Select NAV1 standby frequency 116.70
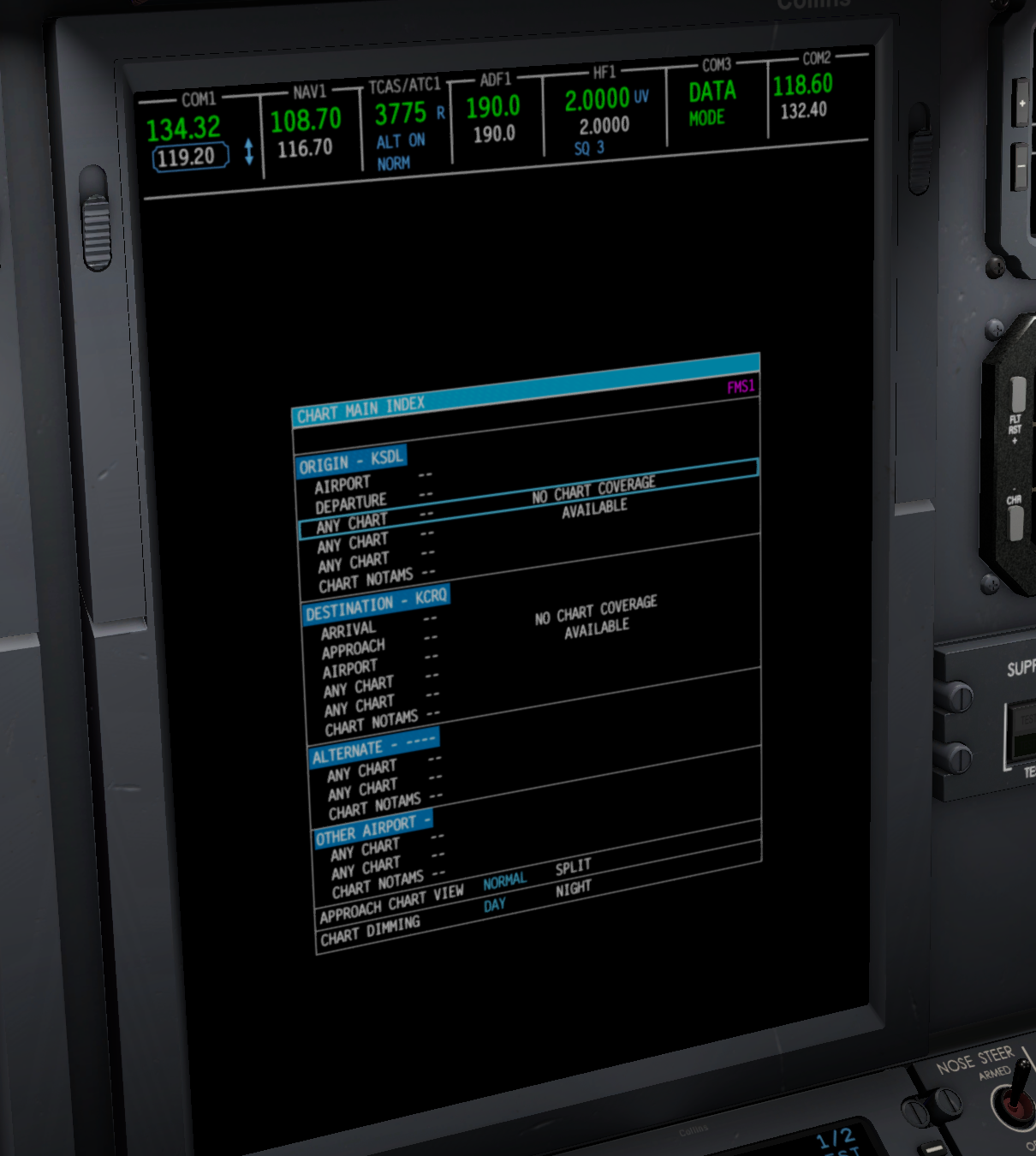This screenshot has width=1036, height=1156. coord(305,148)
